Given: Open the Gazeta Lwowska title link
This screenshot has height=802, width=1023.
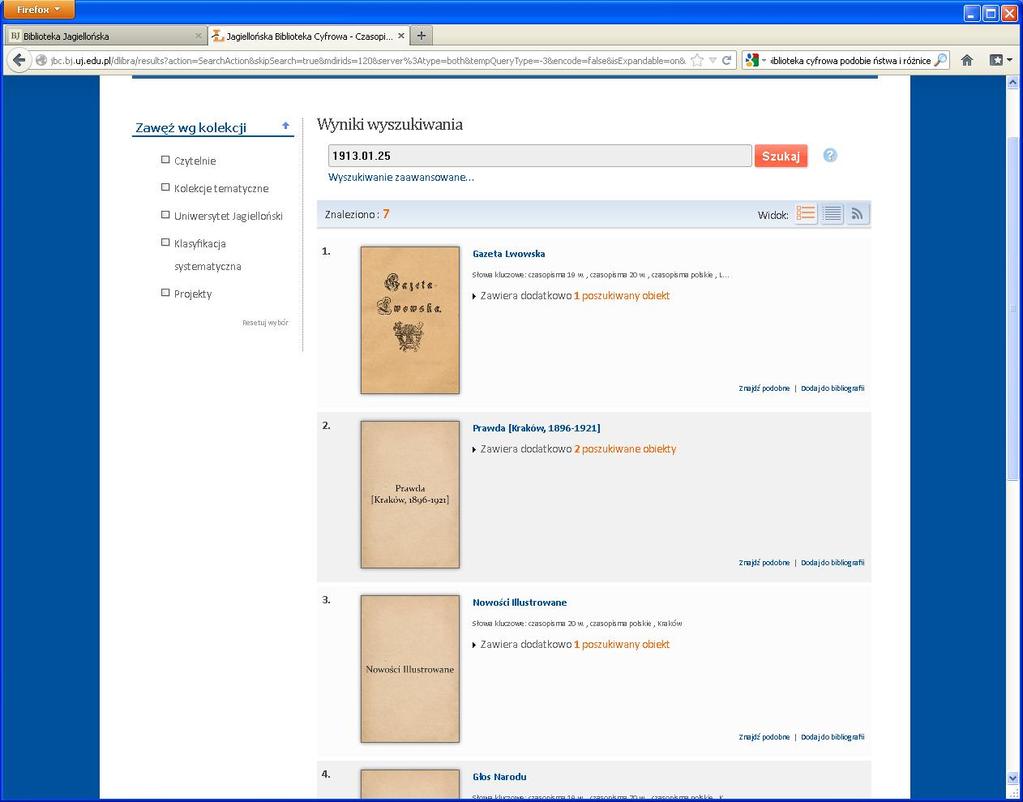Looking at the screenshot, I should pyautogui.click(x=508, y=254).
